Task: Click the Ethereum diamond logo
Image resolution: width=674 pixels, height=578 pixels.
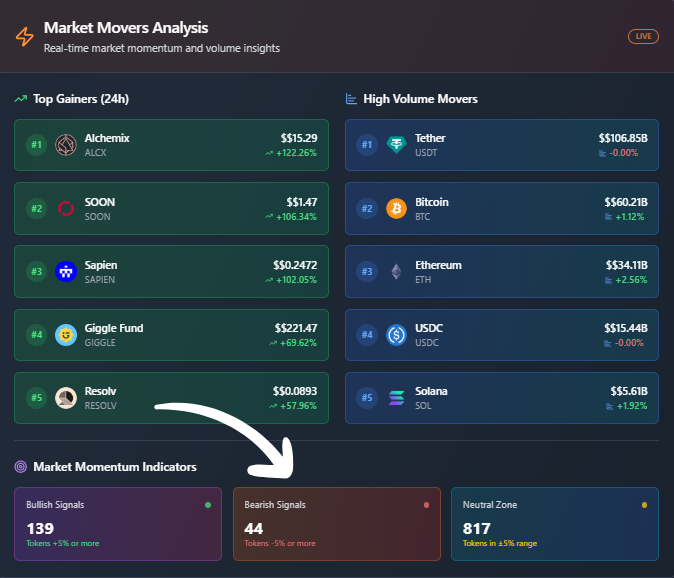Action: click(x=396, y=272)
